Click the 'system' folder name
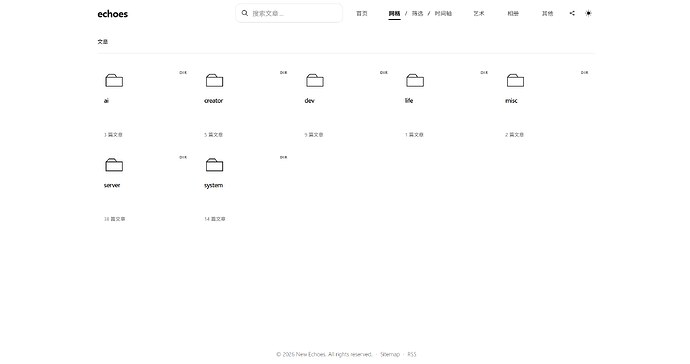The height and width of the screenshot is (364, 690). [213, 185]
